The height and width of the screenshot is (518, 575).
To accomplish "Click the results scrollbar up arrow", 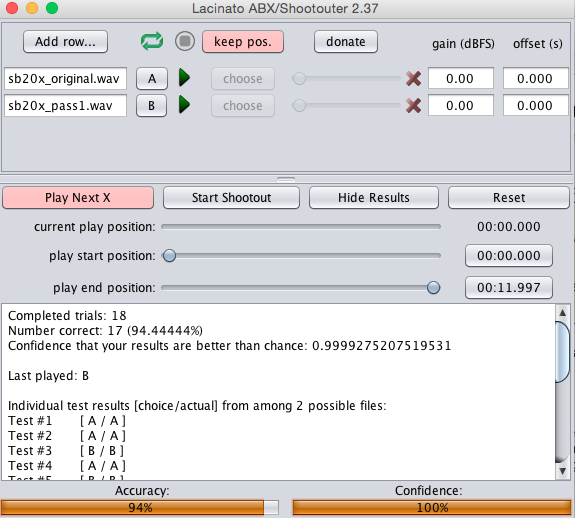I will click(x=563, y=313).
